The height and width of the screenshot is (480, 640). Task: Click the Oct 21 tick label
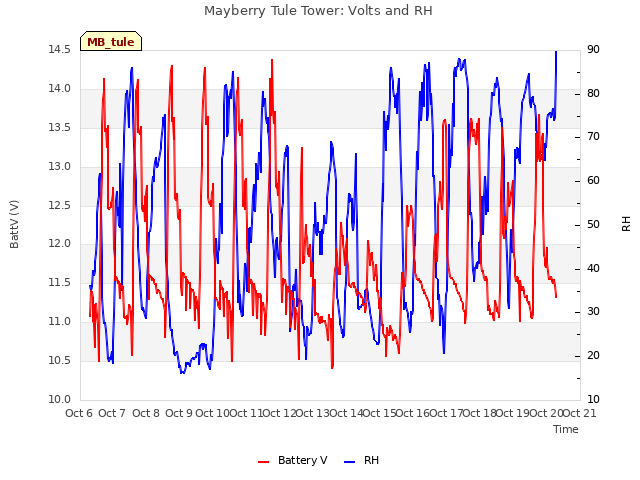point(579,413)
